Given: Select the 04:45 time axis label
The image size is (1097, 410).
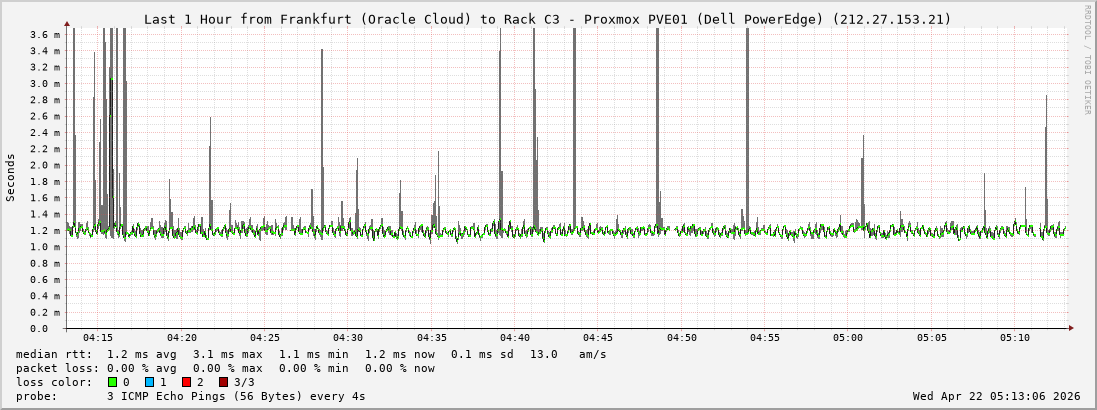Looking at the screenshot, I should tap(598, 338).
